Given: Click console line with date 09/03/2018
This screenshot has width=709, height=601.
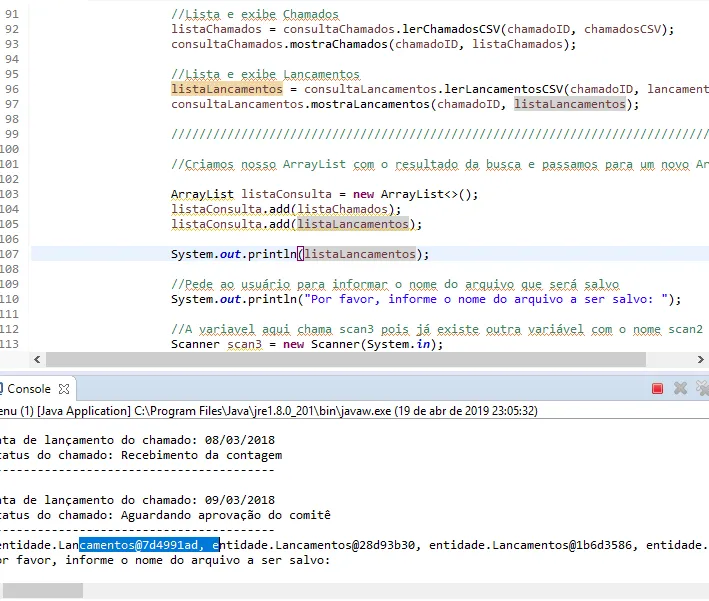Looking at the screenshot, I should (x=137, y=500).
